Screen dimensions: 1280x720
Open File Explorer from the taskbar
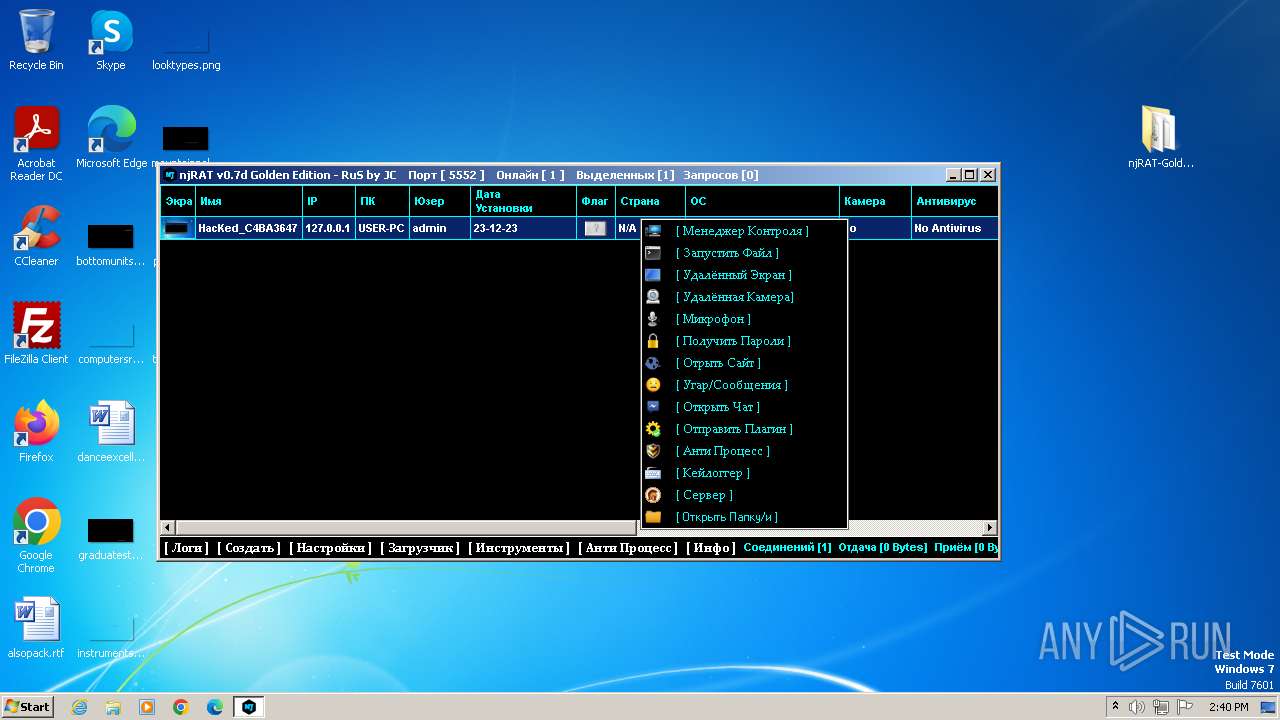tap(113, 707)
